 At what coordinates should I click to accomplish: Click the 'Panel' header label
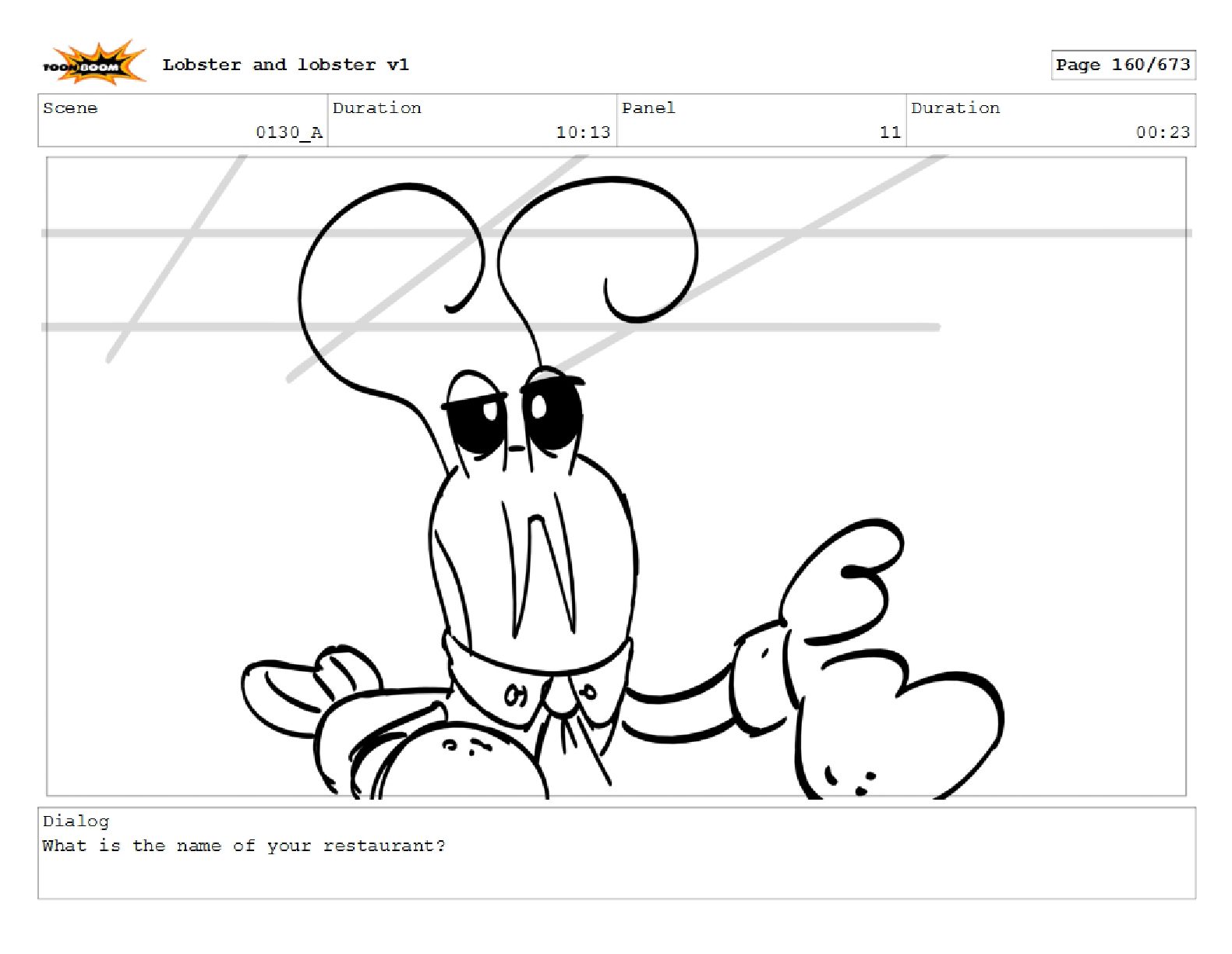point(648,108)
